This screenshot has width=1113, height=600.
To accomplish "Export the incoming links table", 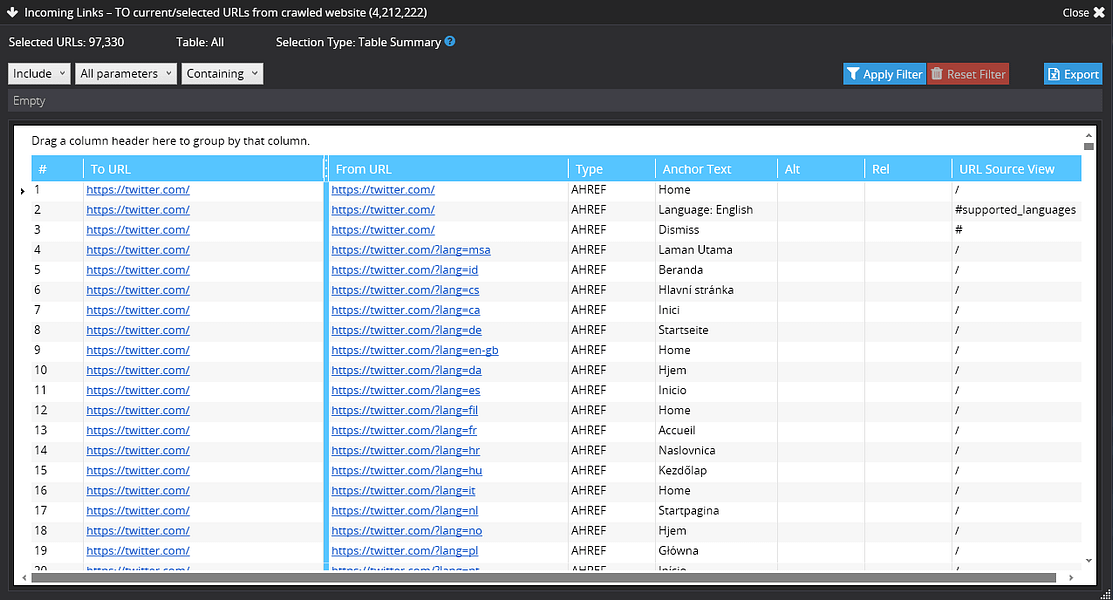I will point(1073,74).
